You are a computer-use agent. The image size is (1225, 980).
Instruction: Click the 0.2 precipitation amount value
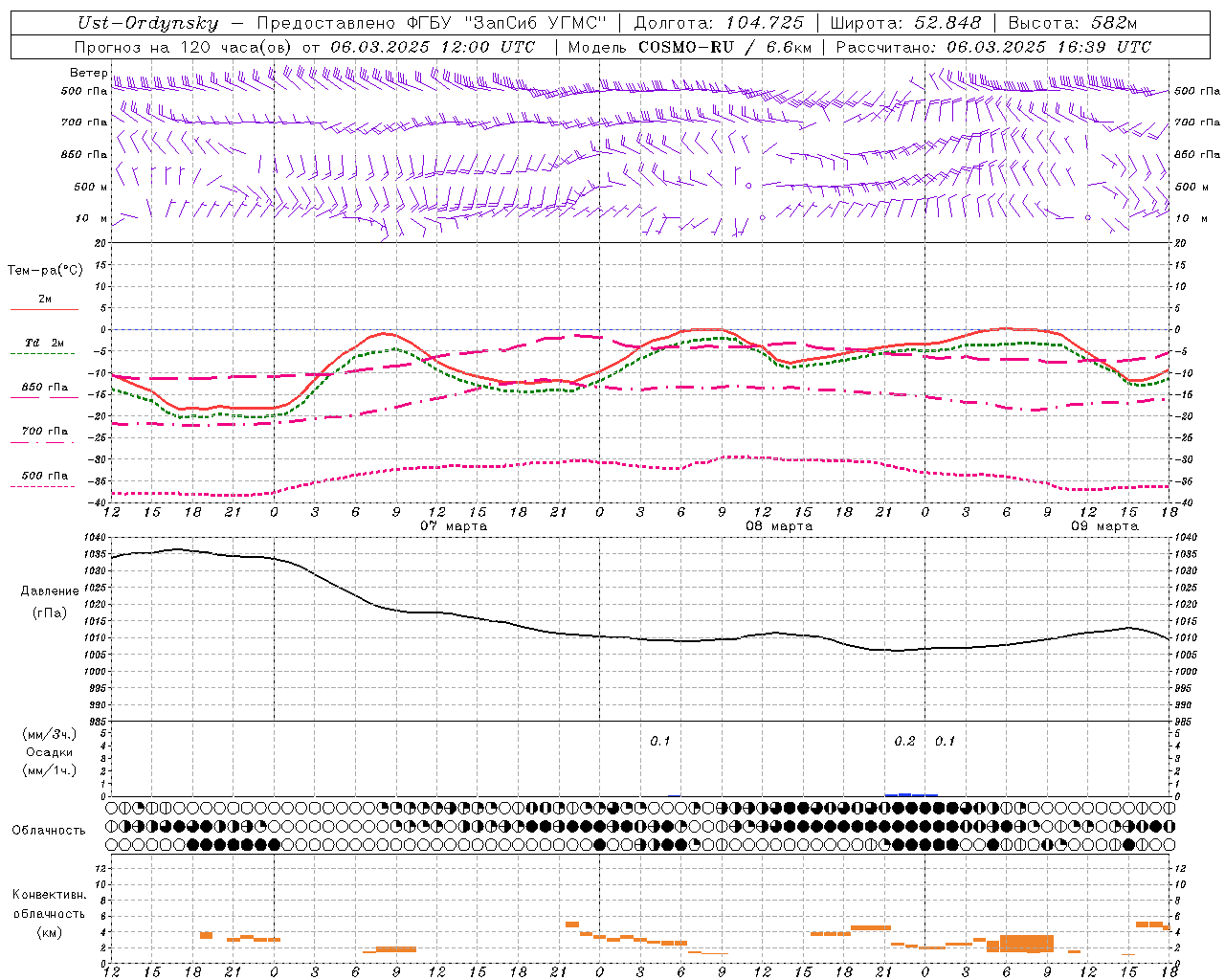904,742
